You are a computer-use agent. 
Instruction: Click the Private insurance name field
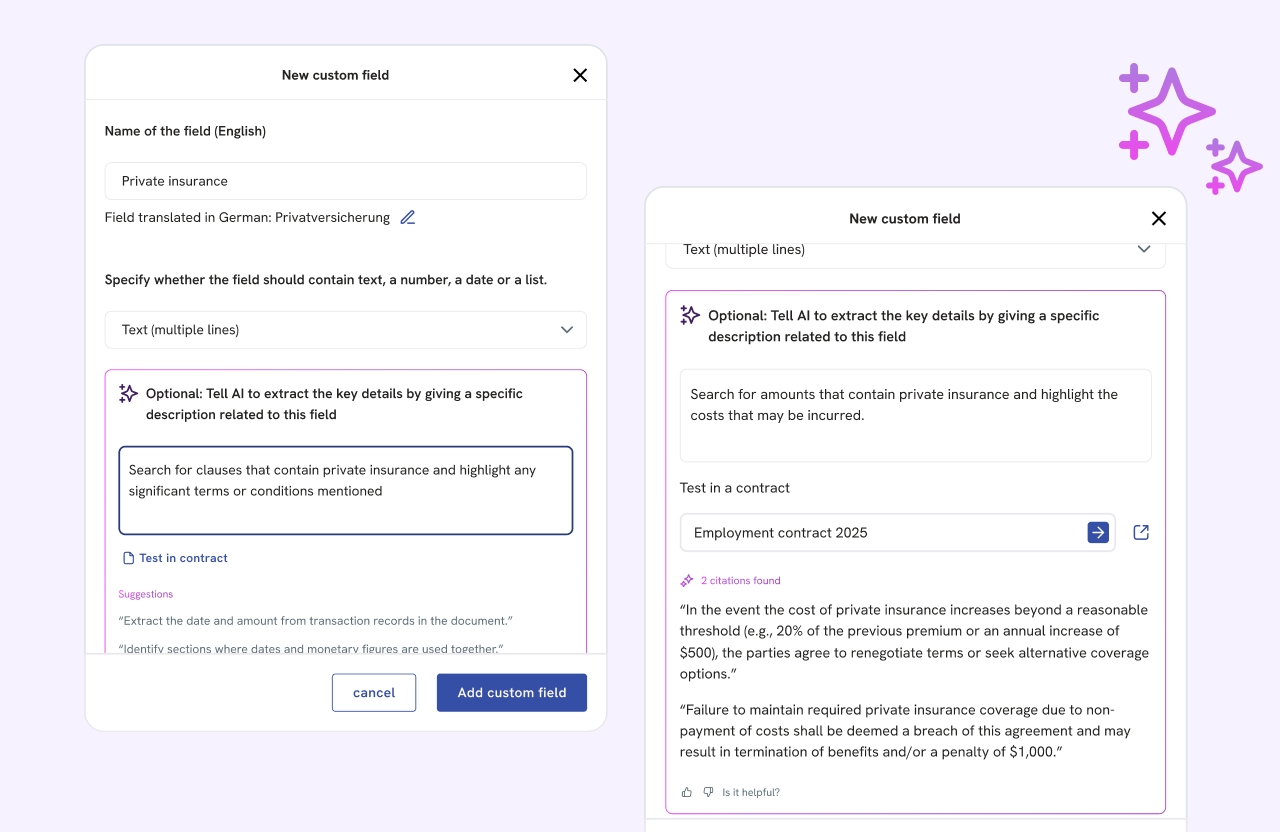345,181
